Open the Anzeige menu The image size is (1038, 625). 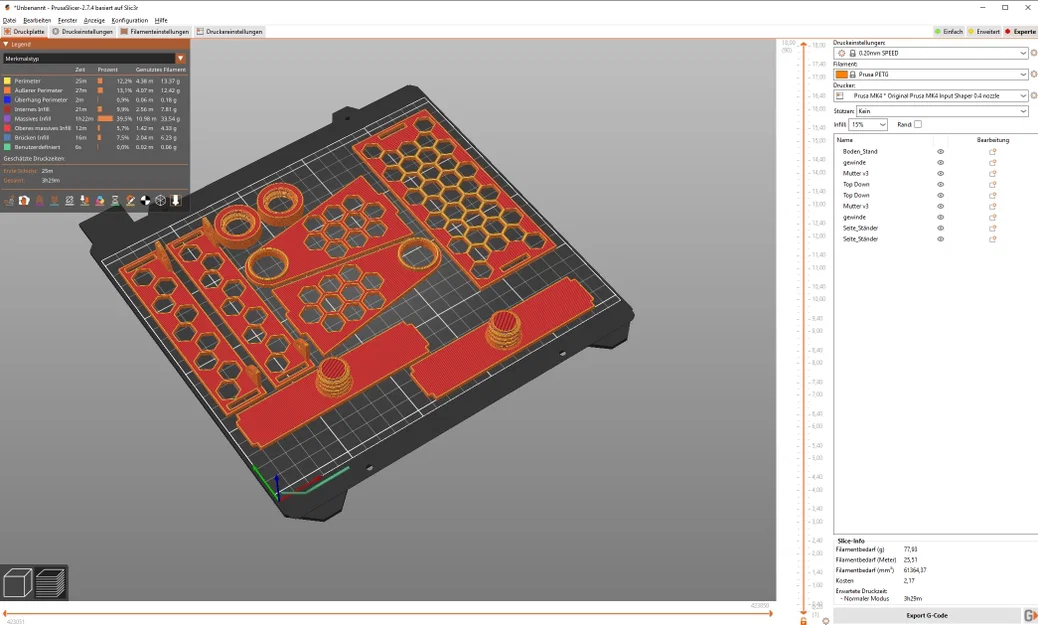94,21
